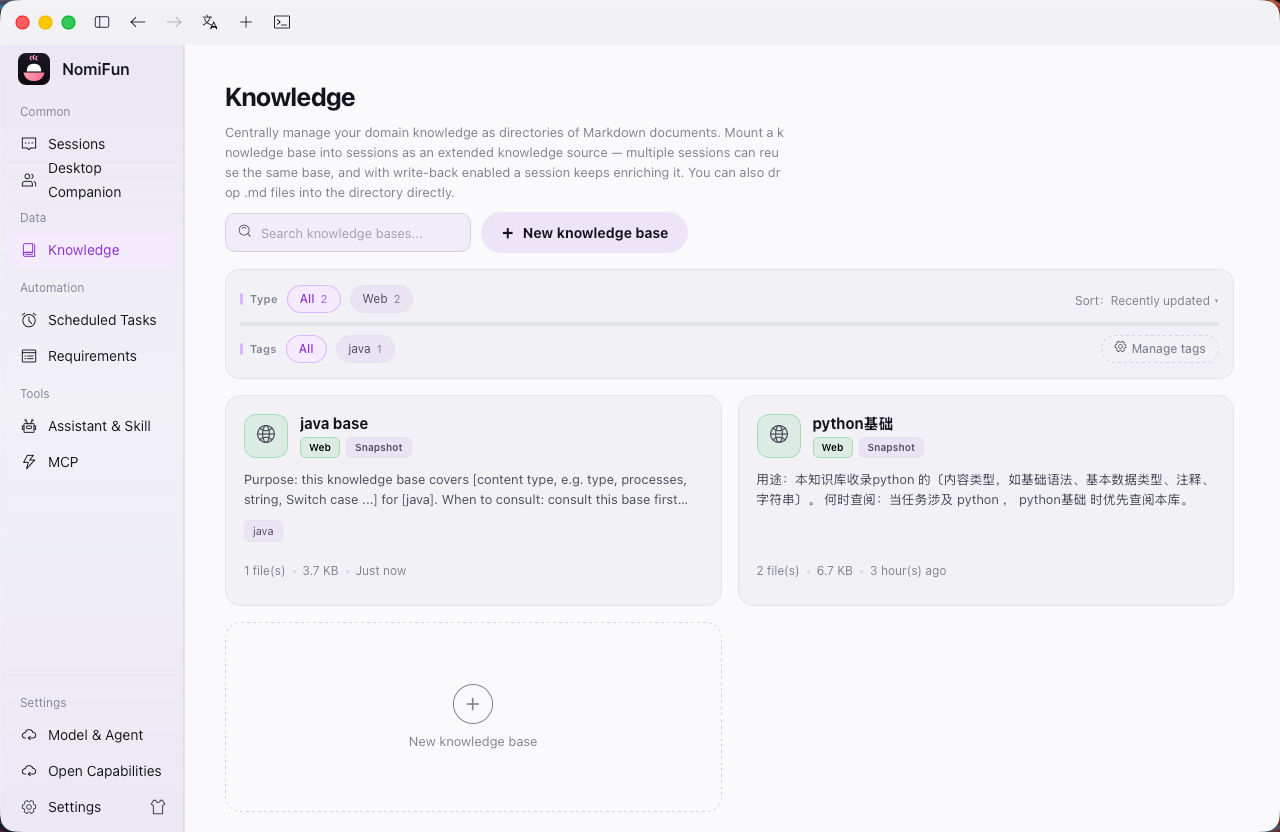Click the Sessions chat icon

point(29,144)
